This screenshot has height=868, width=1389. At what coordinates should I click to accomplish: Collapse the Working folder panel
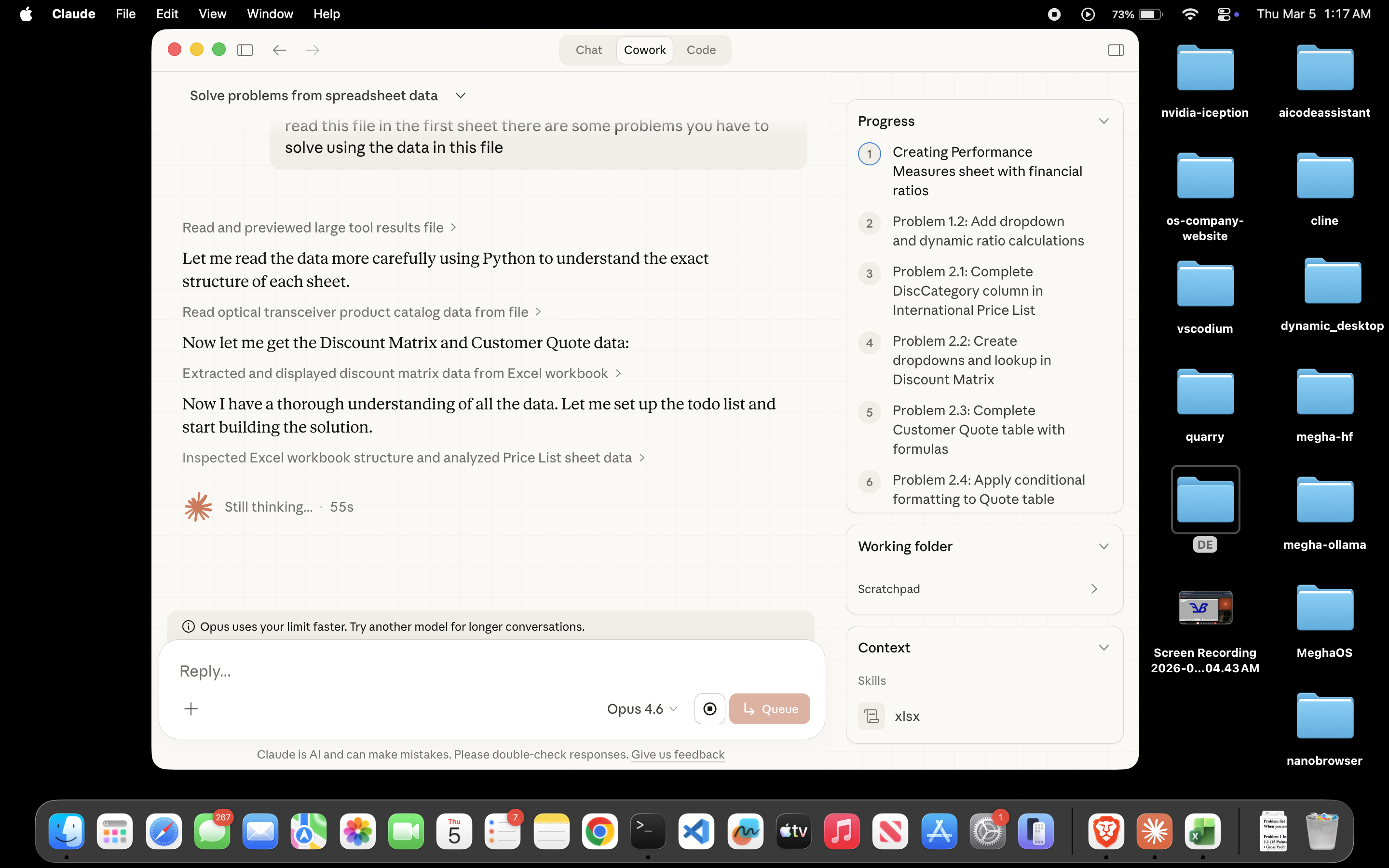click(1103, 546)
